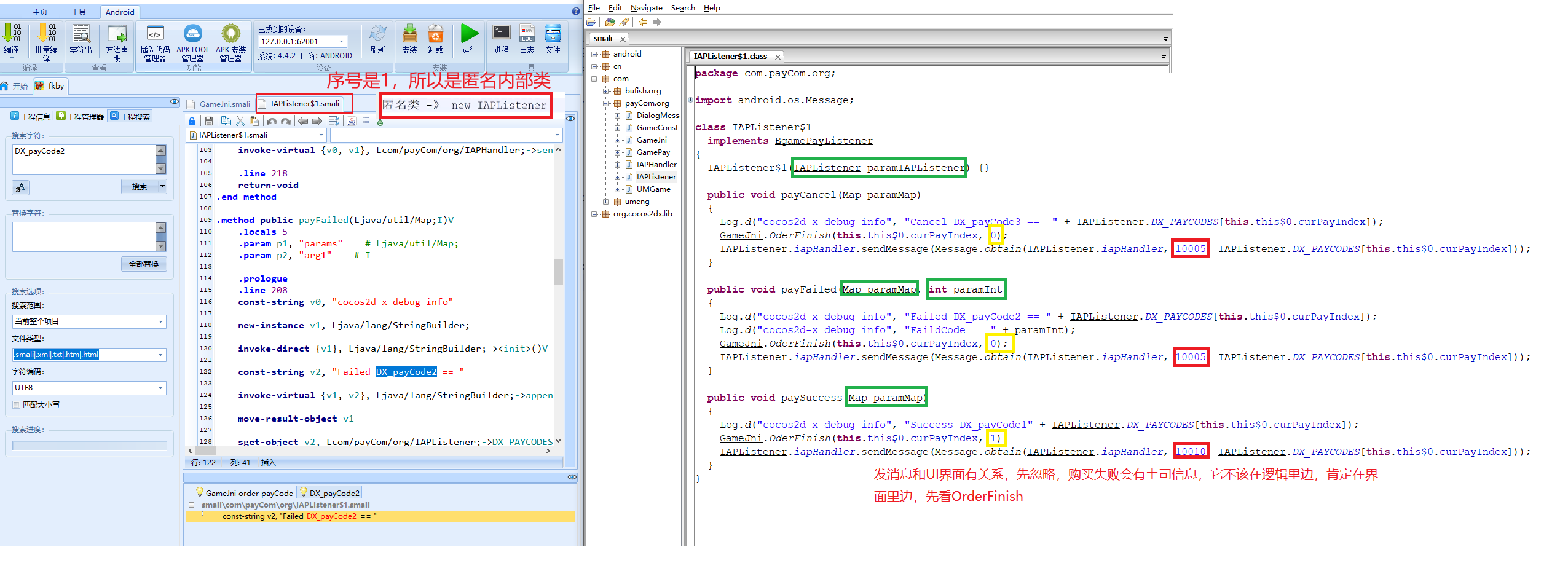
Task: Click the Replace All button
Action: [x=144, y=264]
